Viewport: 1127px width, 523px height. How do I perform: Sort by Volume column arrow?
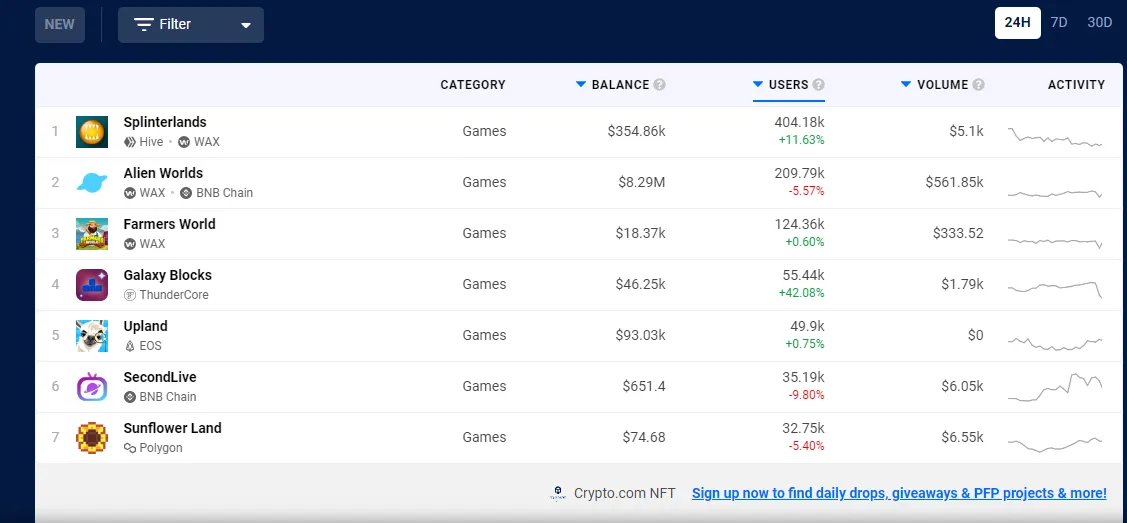coord(906,85)
